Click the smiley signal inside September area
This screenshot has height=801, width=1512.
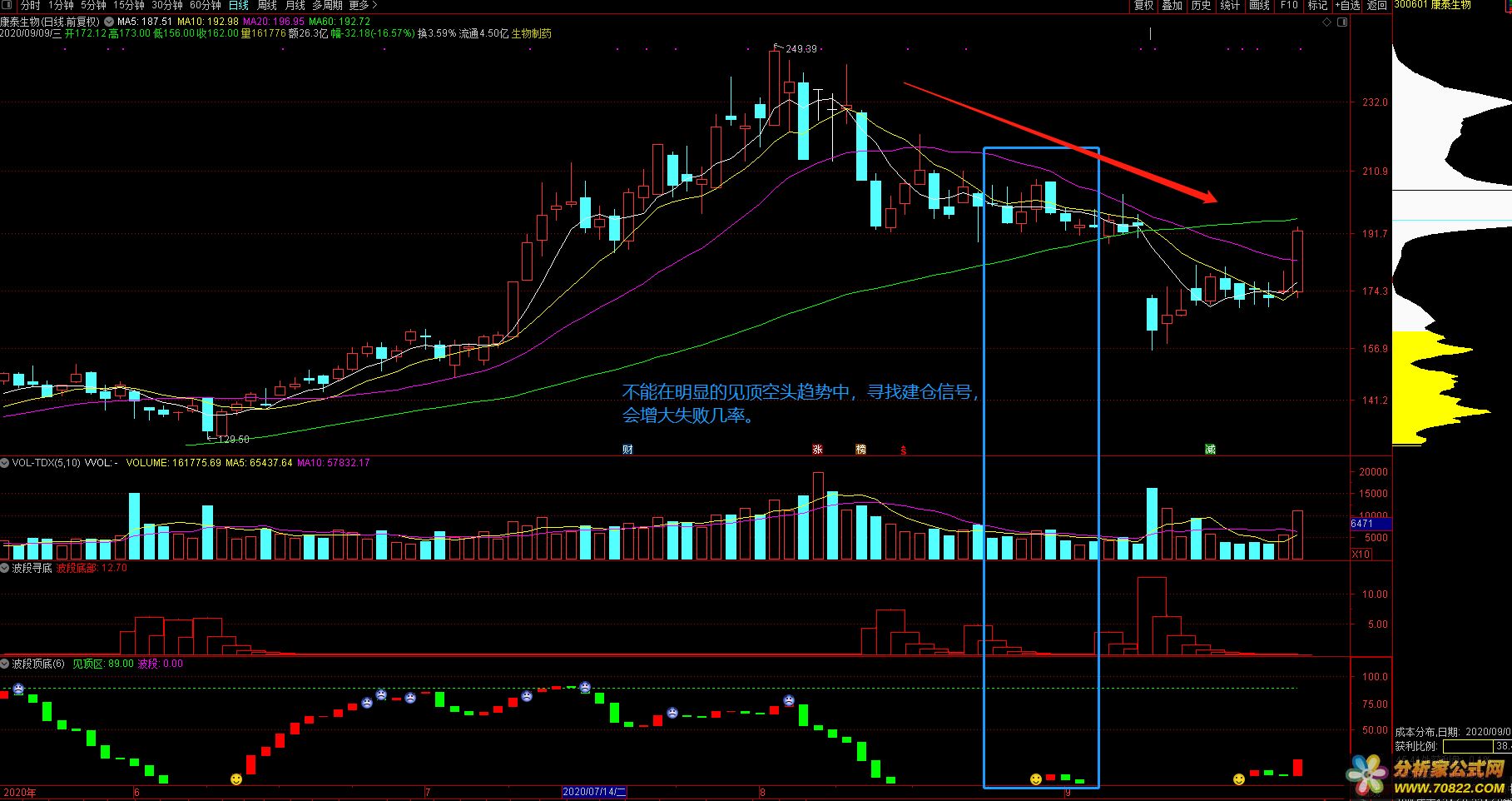point(1036,779)
